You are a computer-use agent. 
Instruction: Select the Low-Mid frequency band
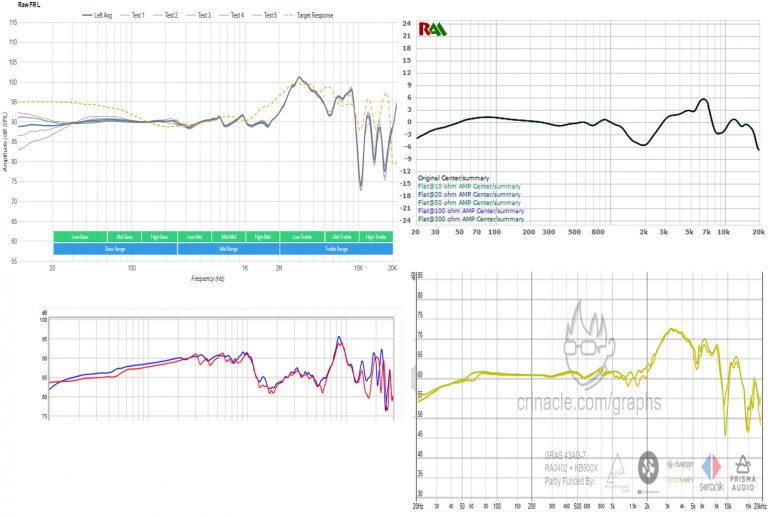[x=194, y=236]
